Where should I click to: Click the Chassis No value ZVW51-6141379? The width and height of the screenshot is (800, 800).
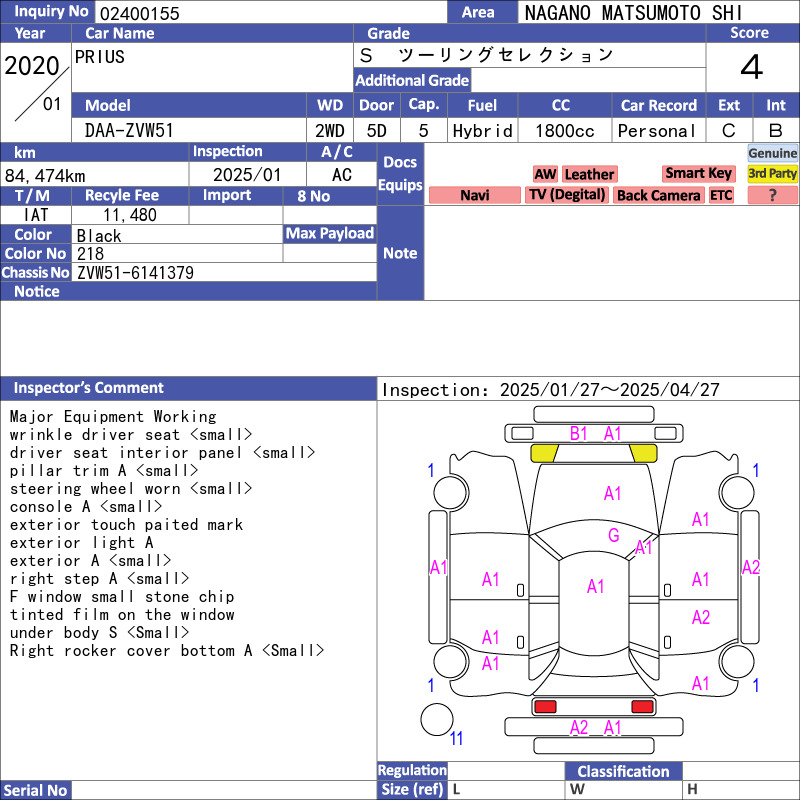(135, 272)
